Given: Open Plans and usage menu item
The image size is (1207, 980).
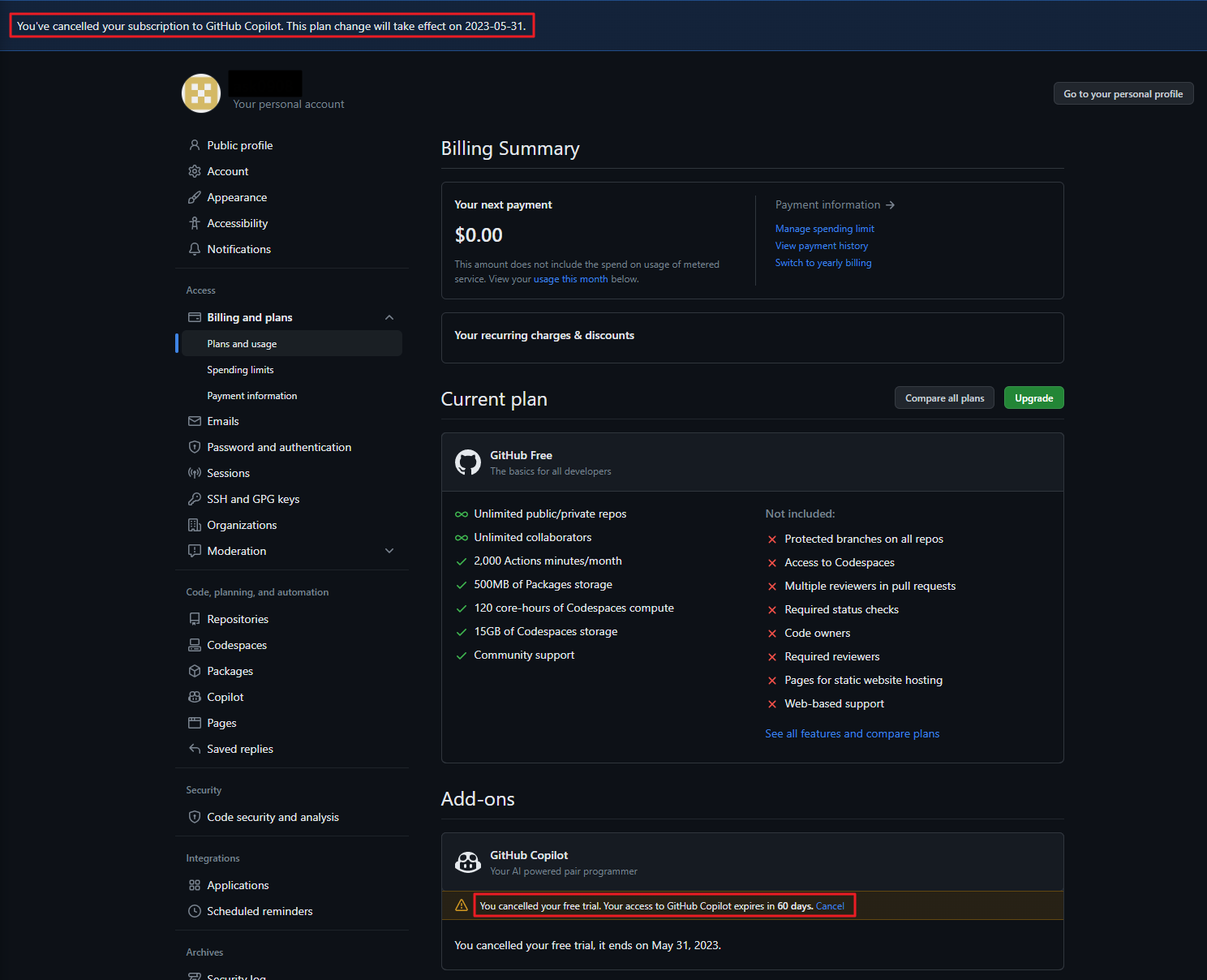Looking at the screenshot, I should (x=292, y=343).
